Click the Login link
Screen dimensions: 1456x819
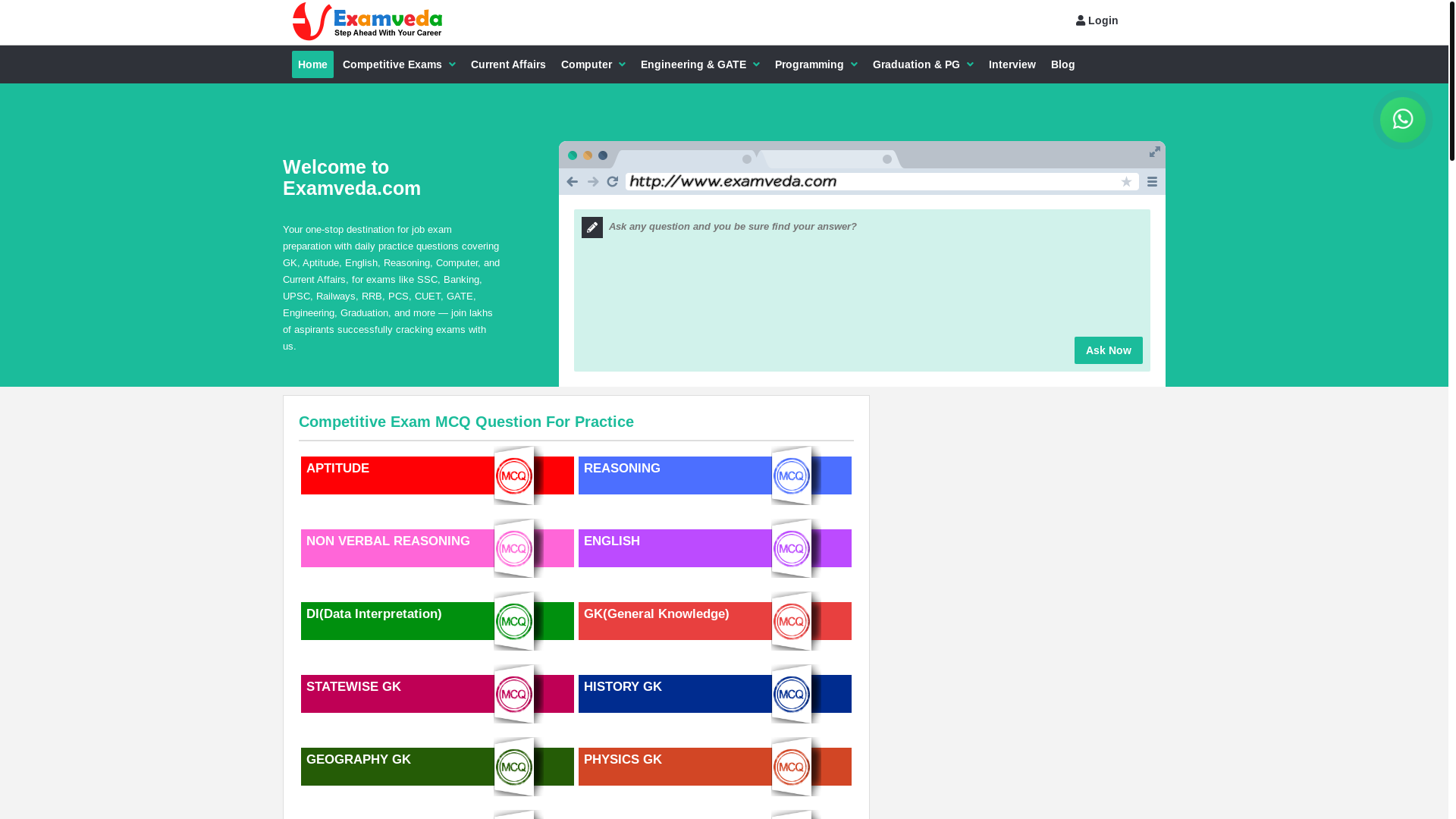tap(1097, 21)
